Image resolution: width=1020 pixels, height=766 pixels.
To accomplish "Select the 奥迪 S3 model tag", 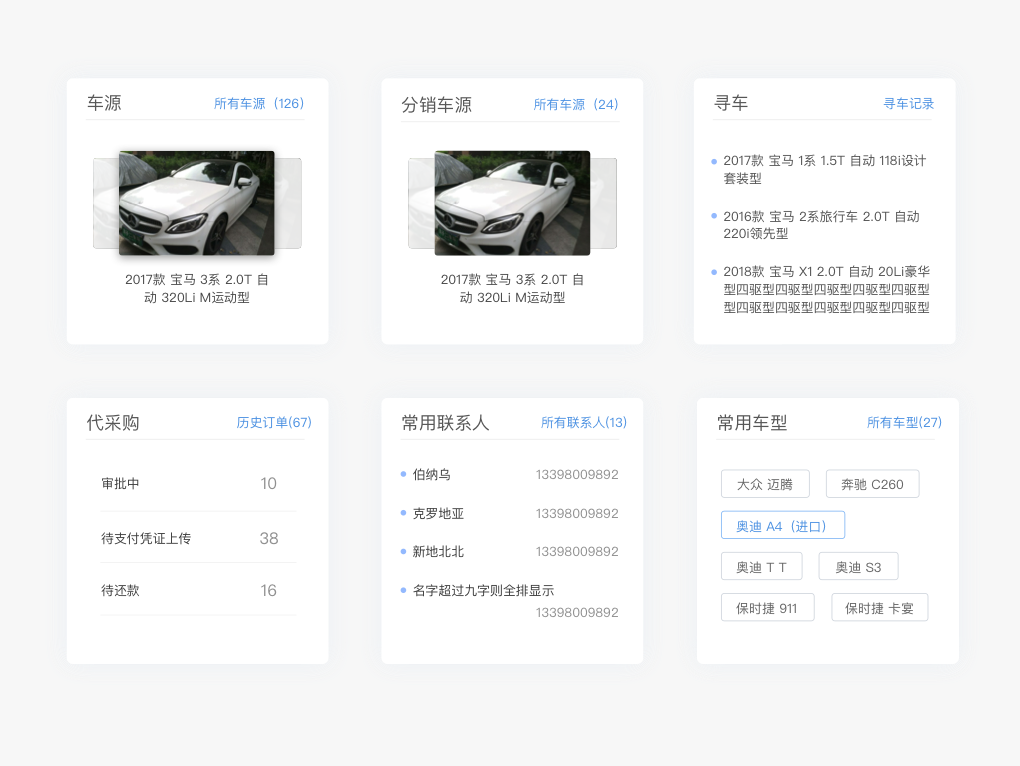I will click(x=858, y=566).
